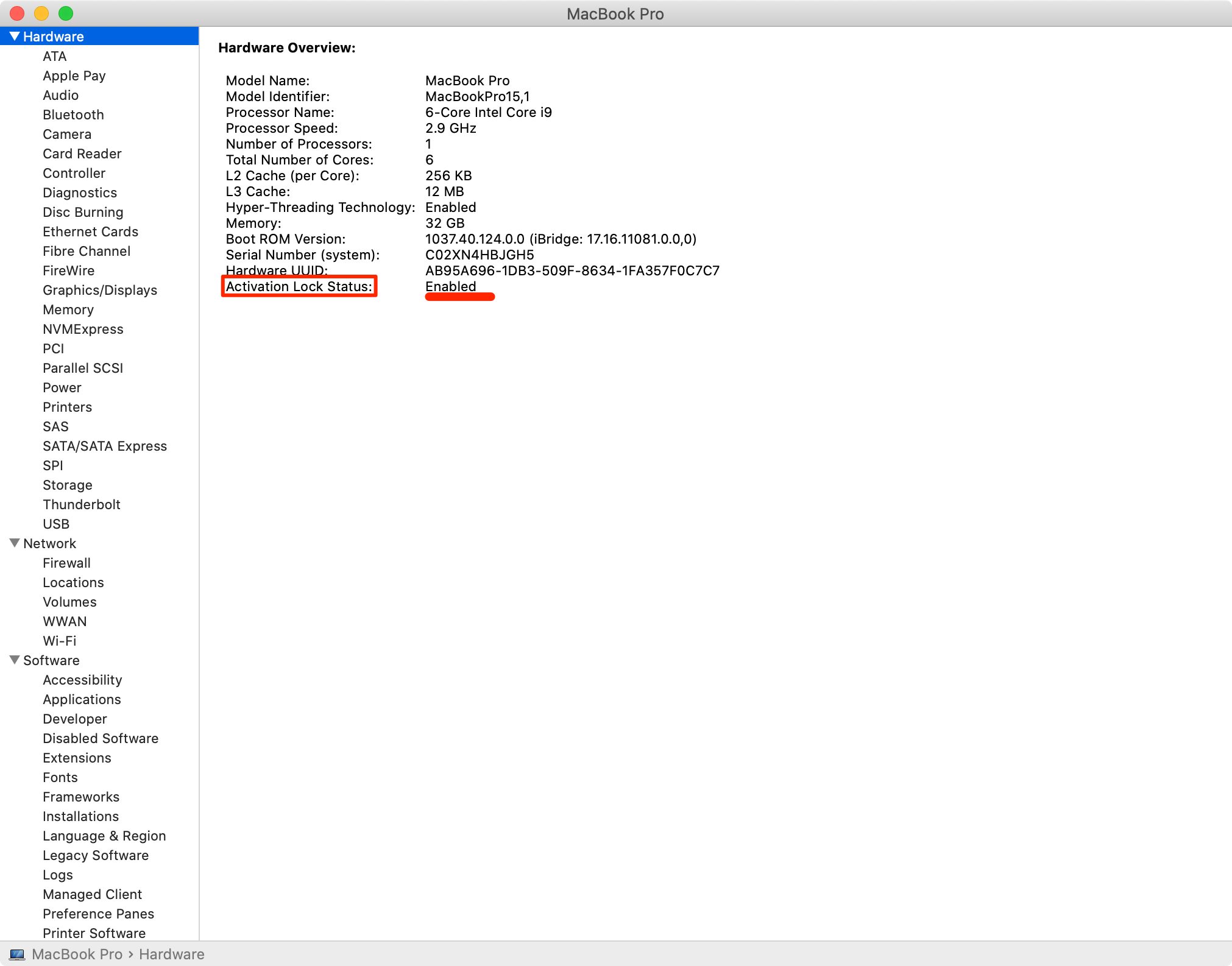Click the MacBookPro15,1 model identifier
The height and width of the screenshot is (966, 1232).
478,96
